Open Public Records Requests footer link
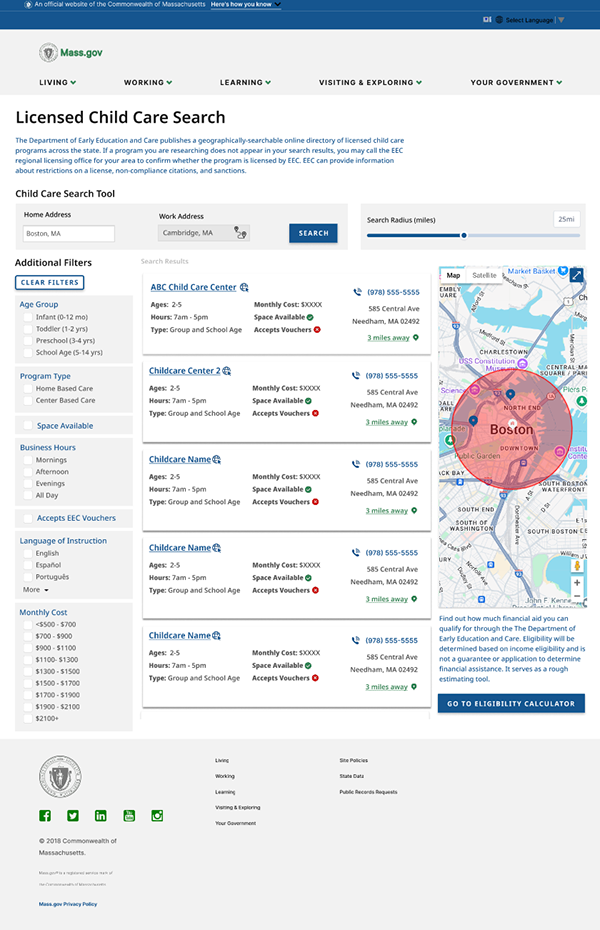 pos(368,792)
